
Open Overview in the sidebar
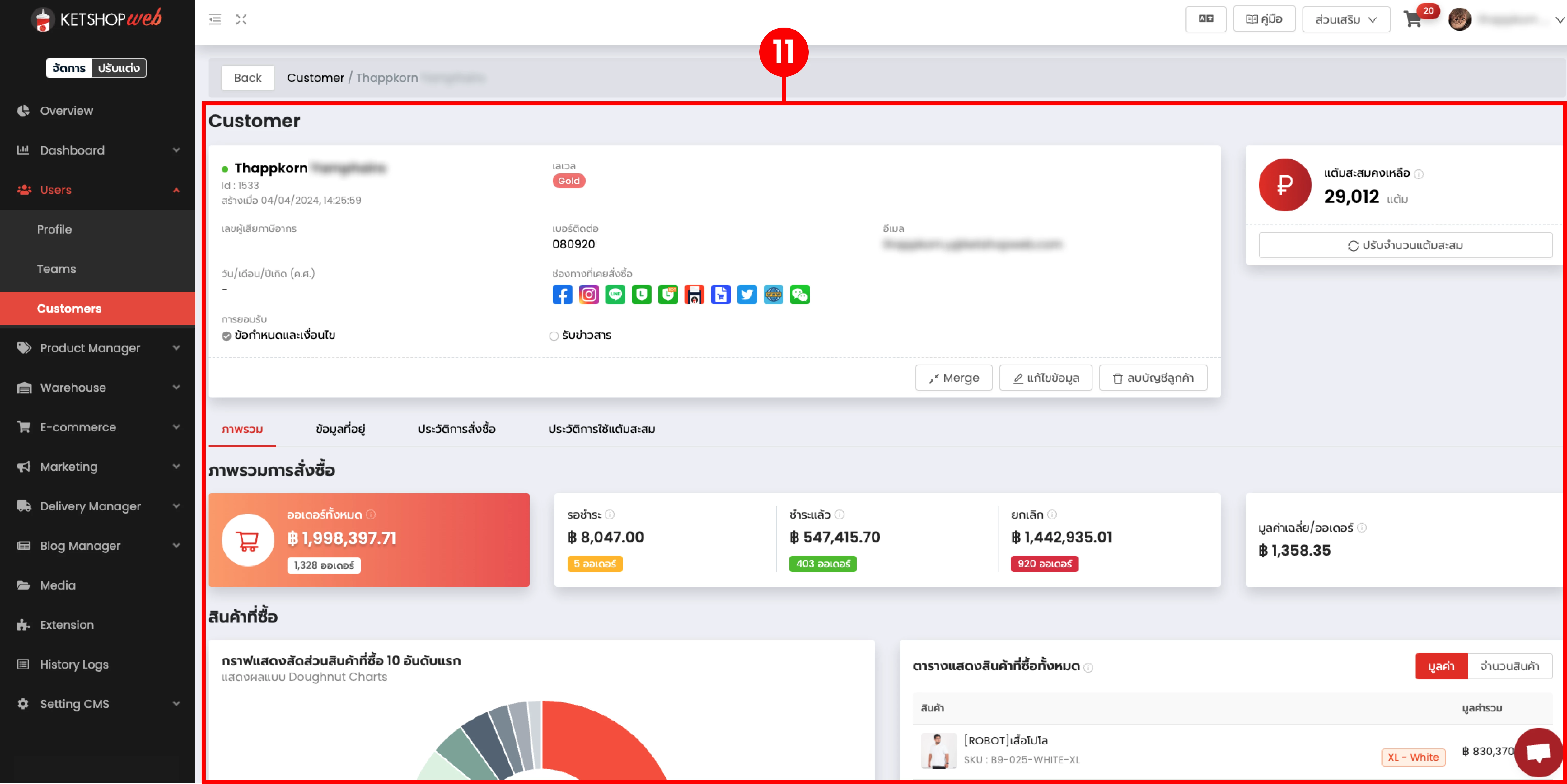pos(97,111)
